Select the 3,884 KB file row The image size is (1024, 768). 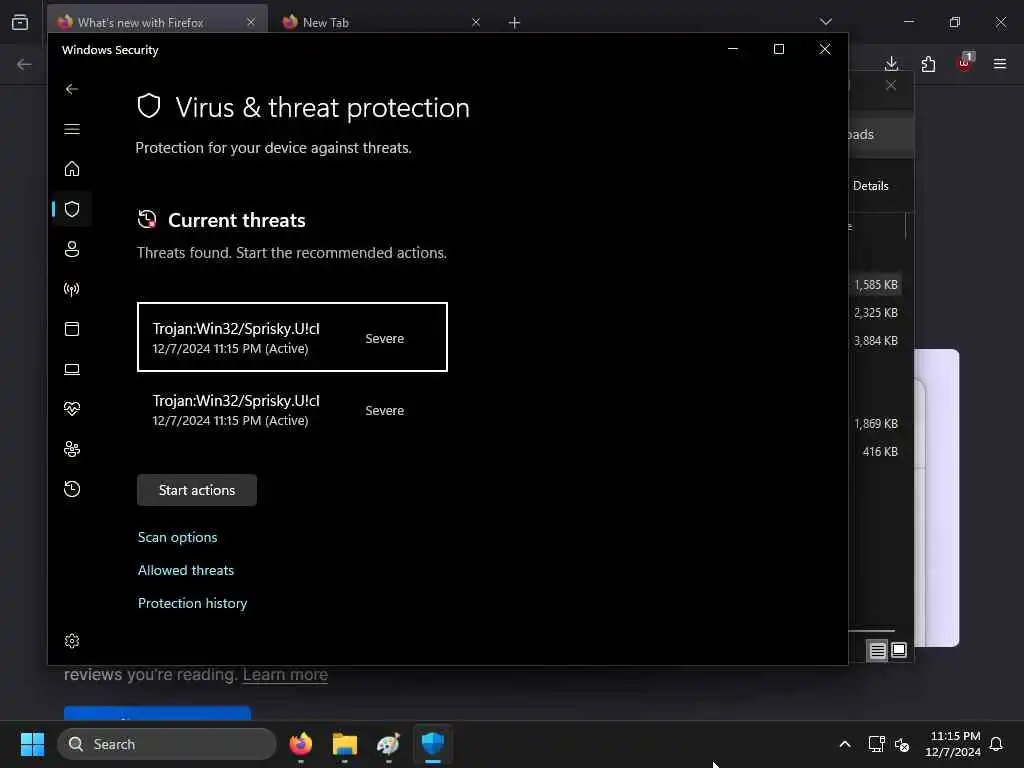click(876, 341)
